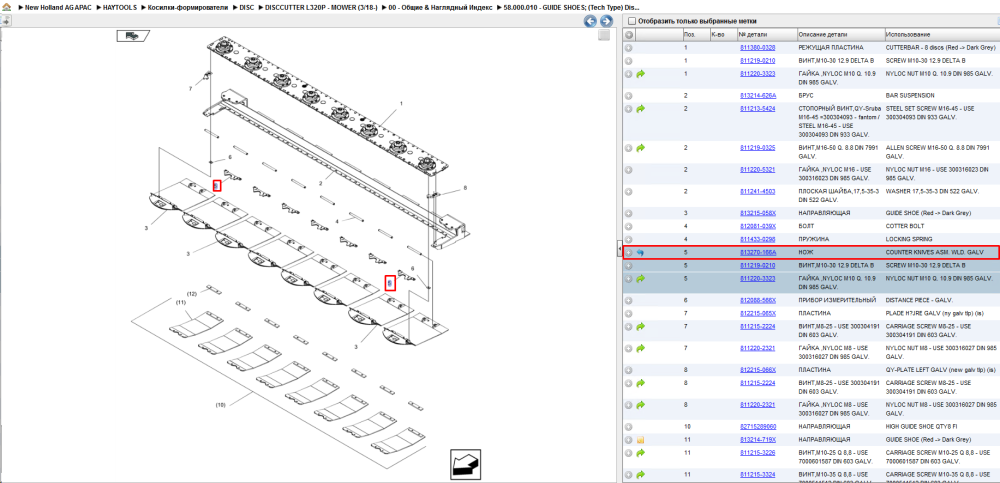Open part number link 813270-166A

click(758, 253)
